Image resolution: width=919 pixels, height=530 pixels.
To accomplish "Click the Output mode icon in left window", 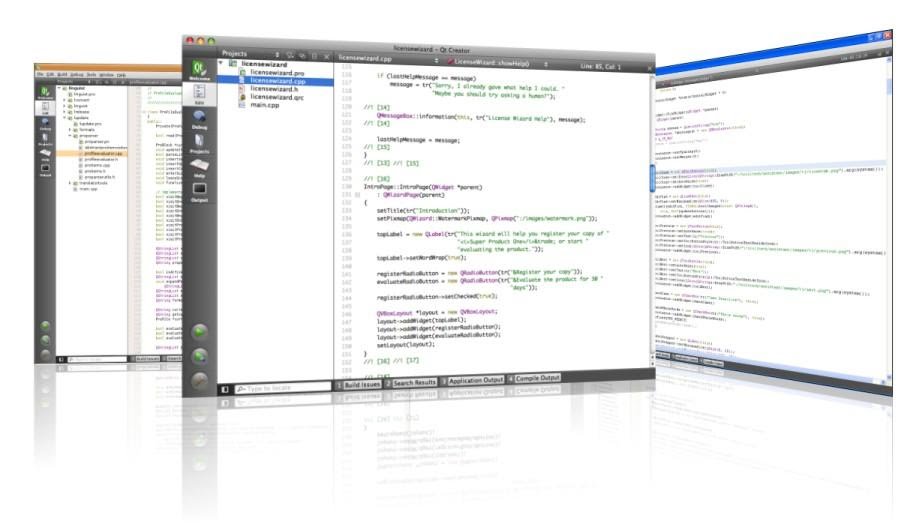I will click(x=45, y=170).
